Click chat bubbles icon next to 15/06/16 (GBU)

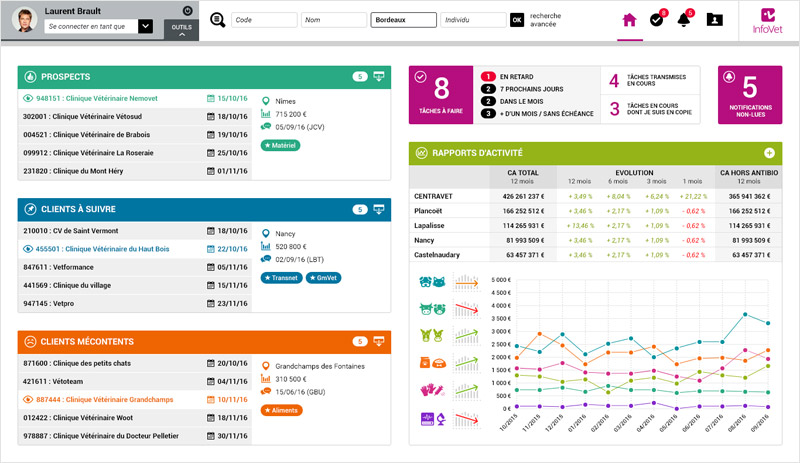point(265,392)
